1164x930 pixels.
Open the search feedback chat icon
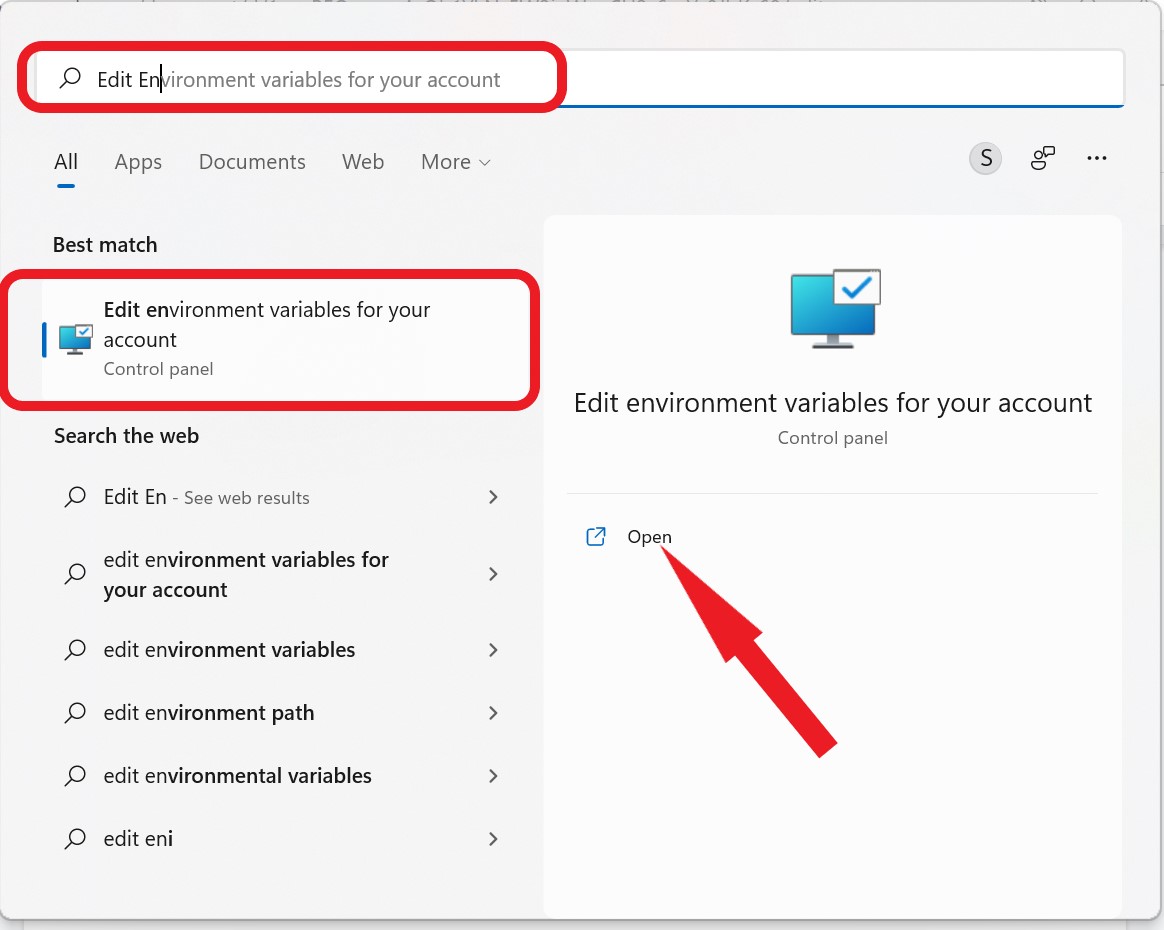1043,158
